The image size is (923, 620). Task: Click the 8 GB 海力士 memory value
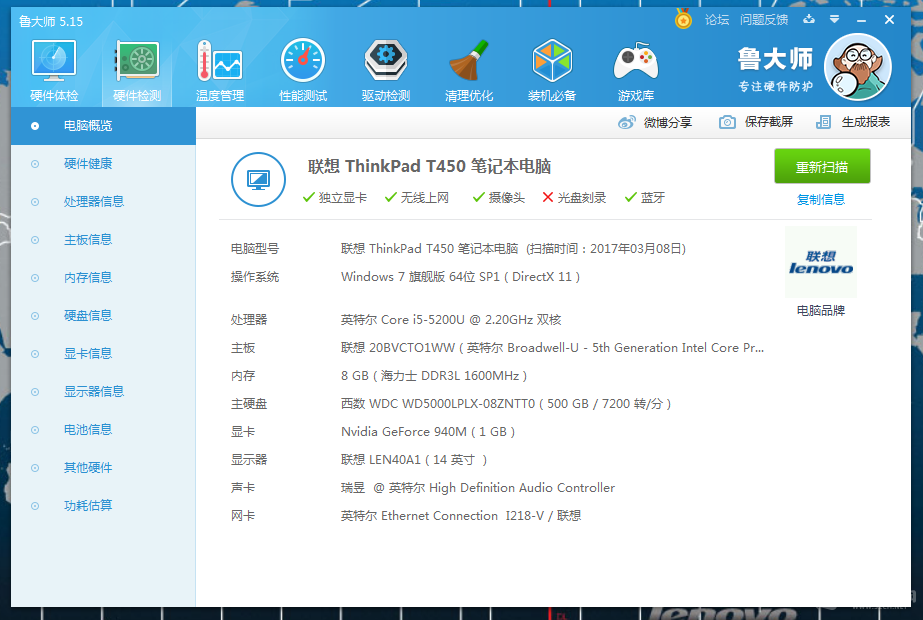(434, 376)
